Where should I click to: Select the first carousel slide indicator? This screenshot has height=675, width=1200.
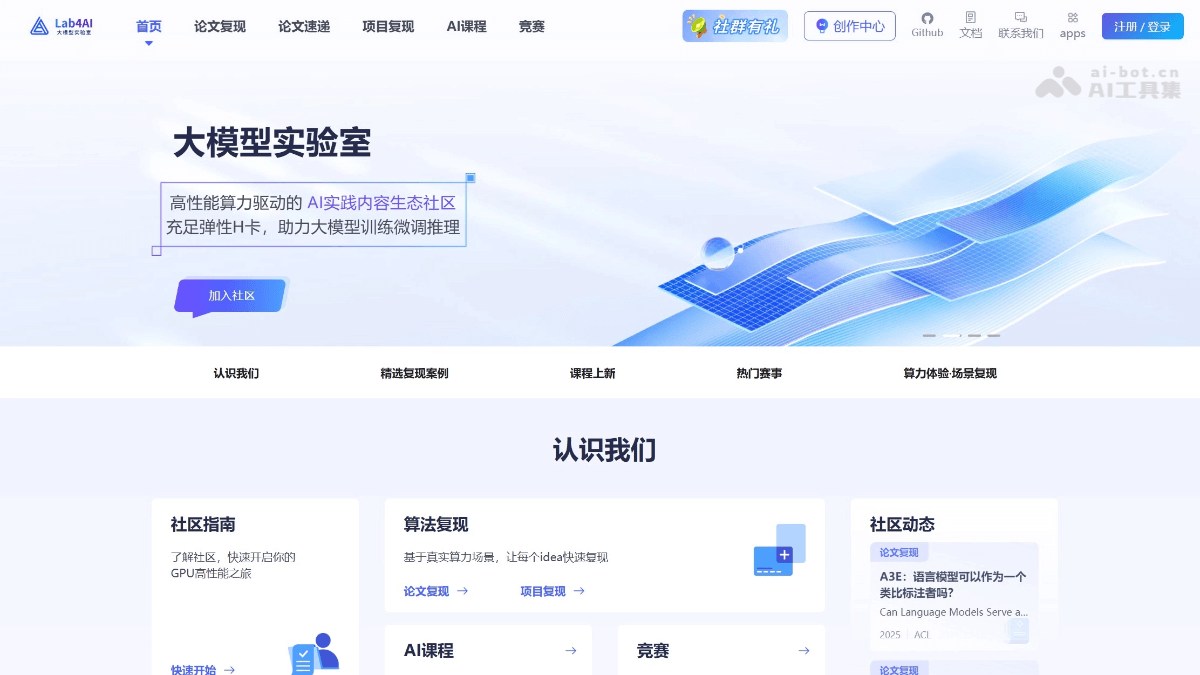(x=929, y=335)
